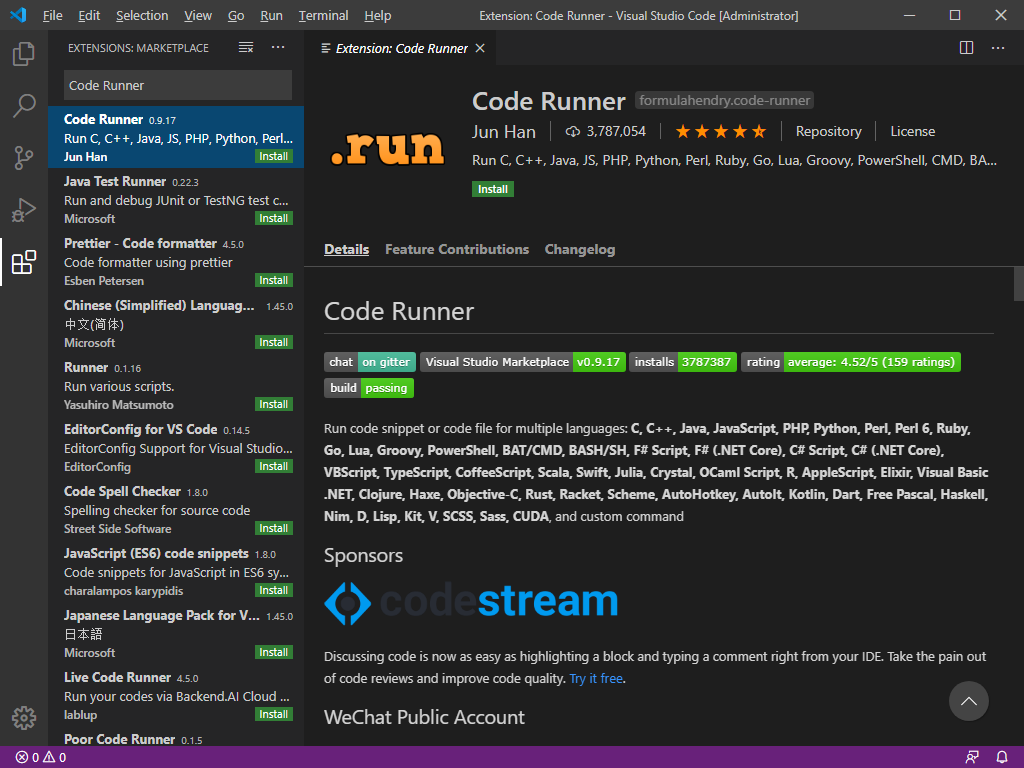Click the chat on gitter badge
The image size is (1024, 768).
click(370, 362)
